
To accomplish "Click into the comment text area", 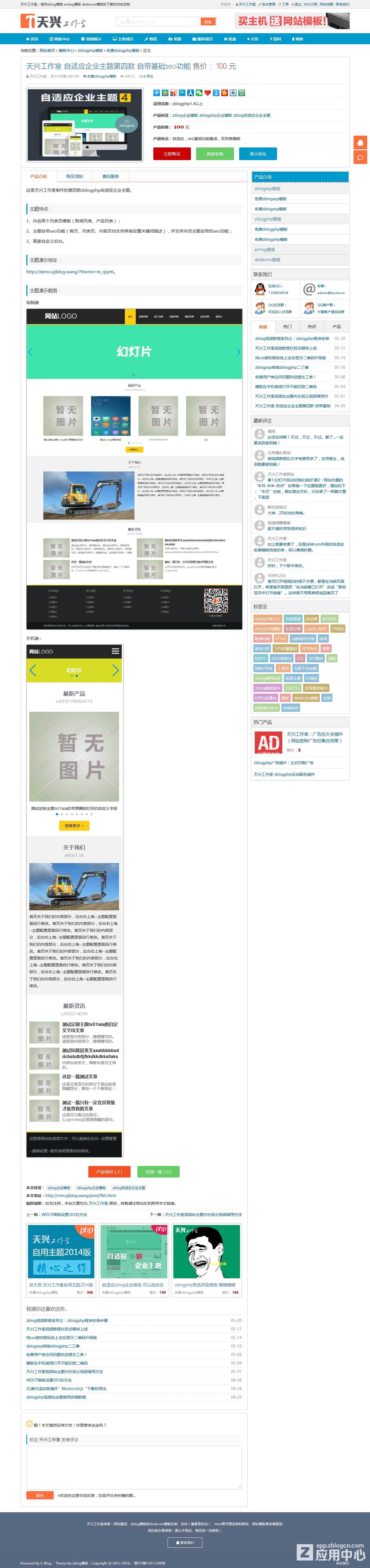I will (134, 1467).
